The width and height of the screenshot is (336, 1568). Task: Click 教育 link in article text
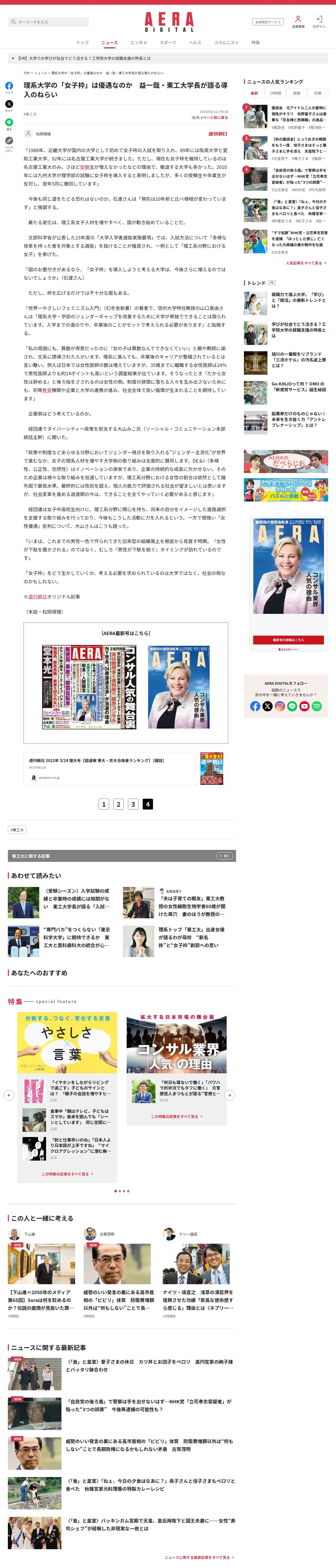coord(47,390)
